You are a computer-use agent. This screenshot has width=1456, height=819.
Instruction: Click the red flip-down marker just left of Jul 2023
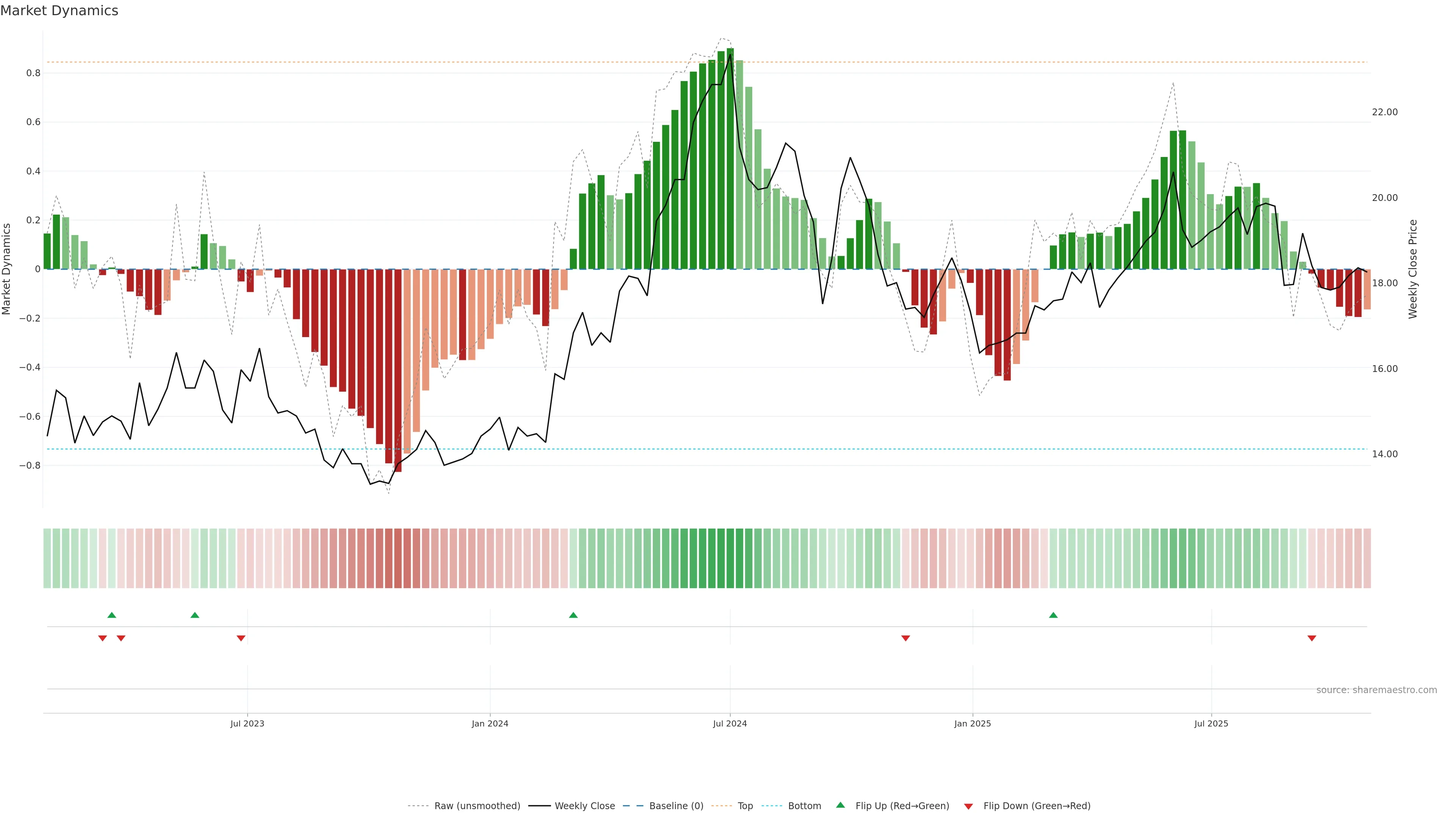(241, 638)
